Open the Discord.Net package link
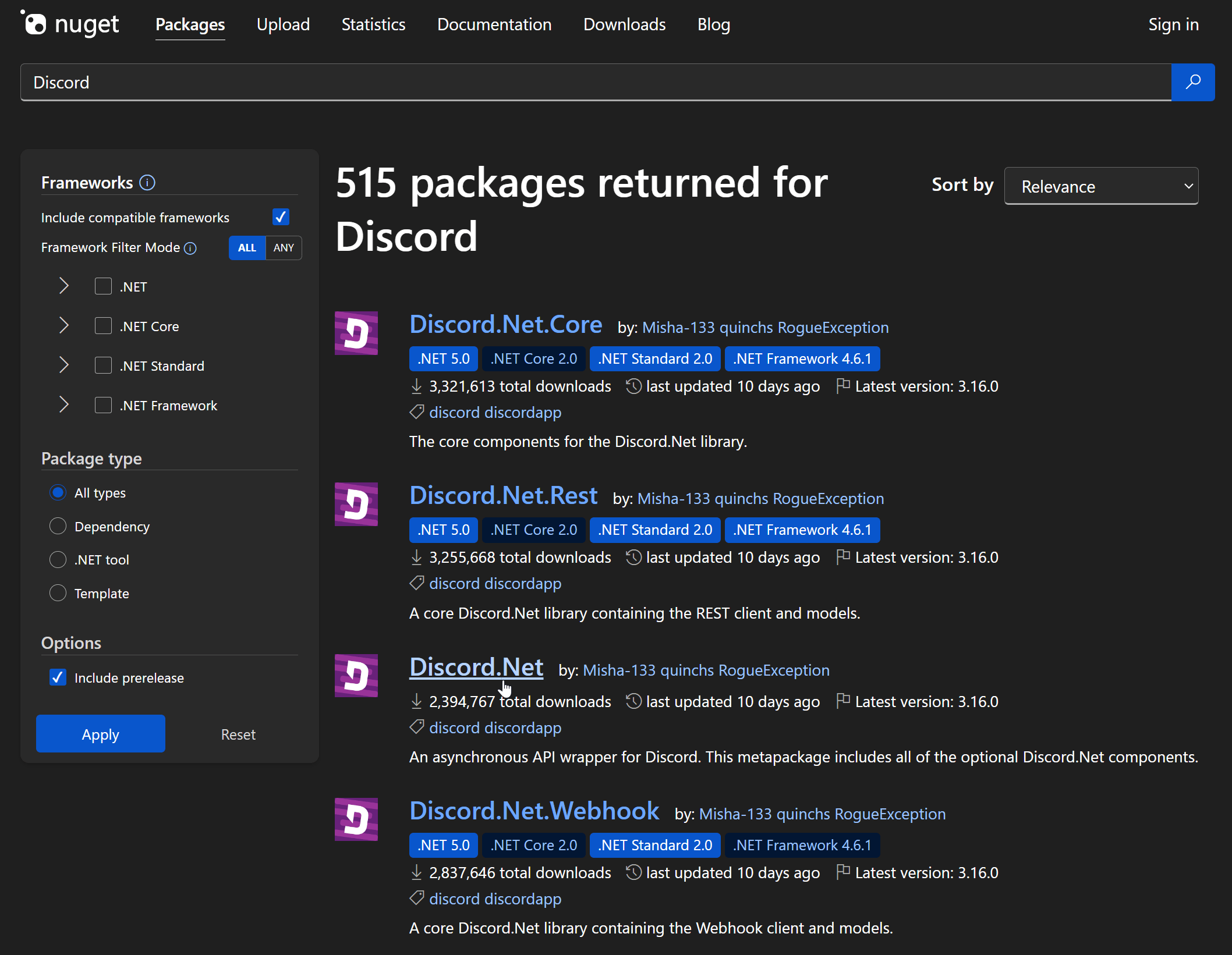 pos(476,667)
